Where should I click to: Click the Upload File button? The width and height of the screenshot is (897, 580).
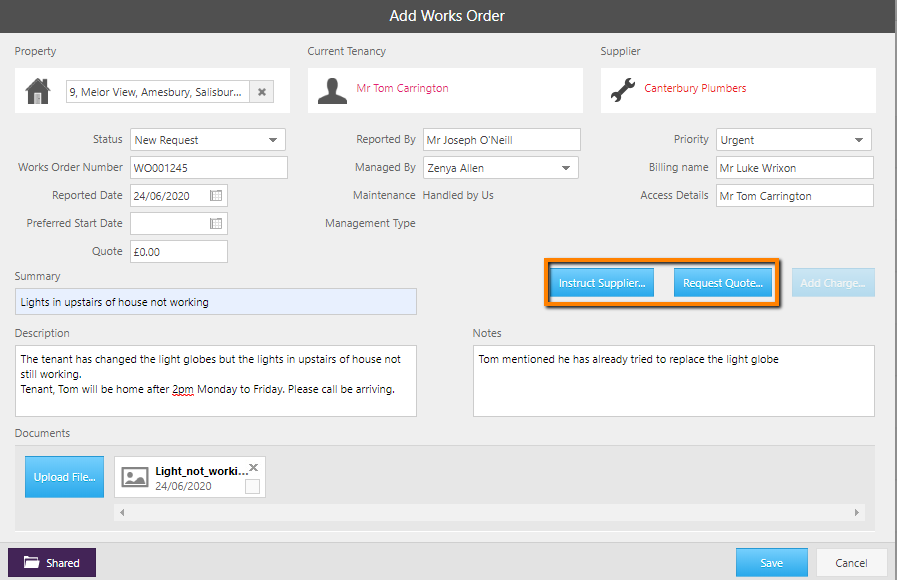coord(65,477)
